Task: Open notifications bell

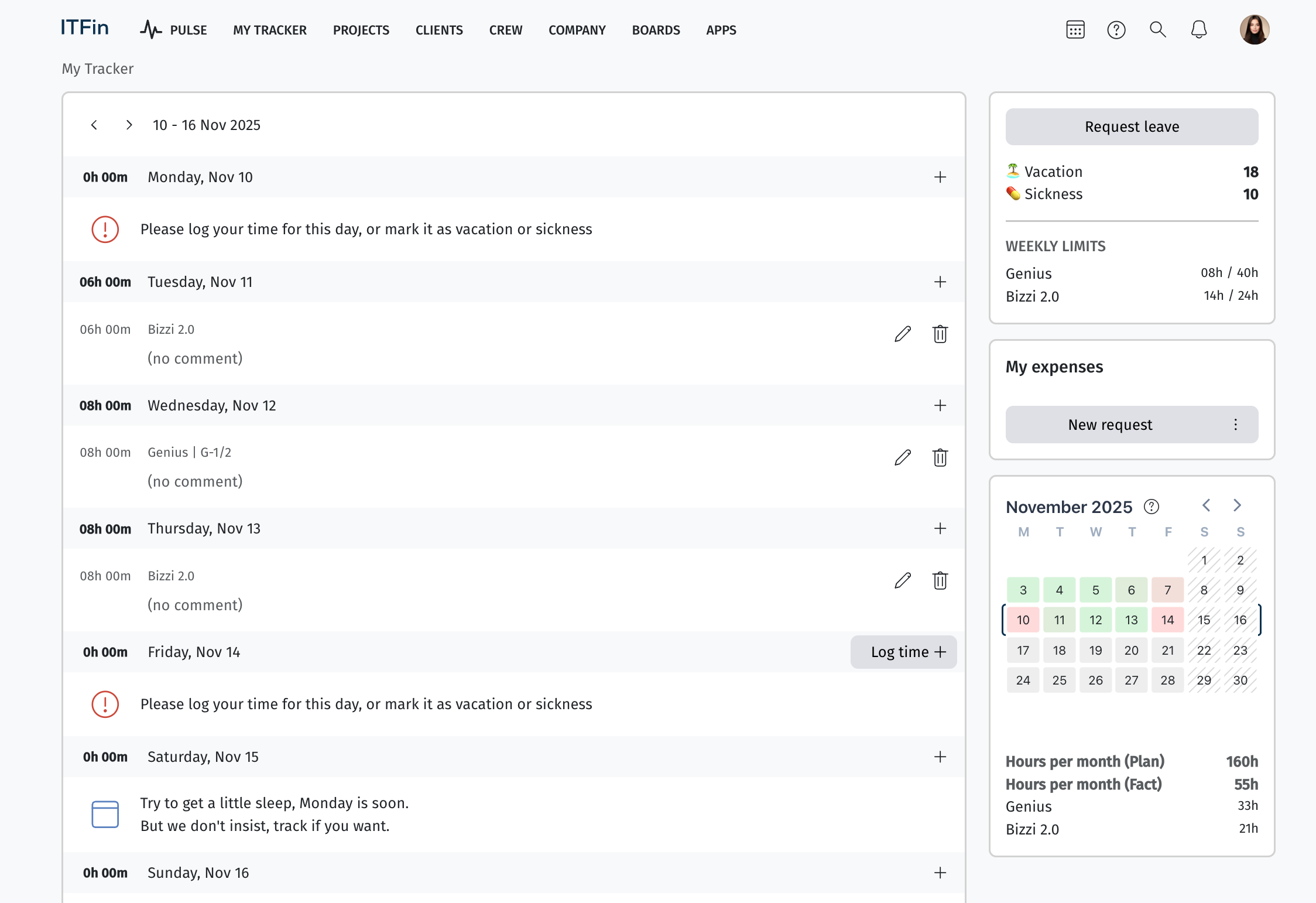Action: pyautogui.click(x=1198, y=30)
